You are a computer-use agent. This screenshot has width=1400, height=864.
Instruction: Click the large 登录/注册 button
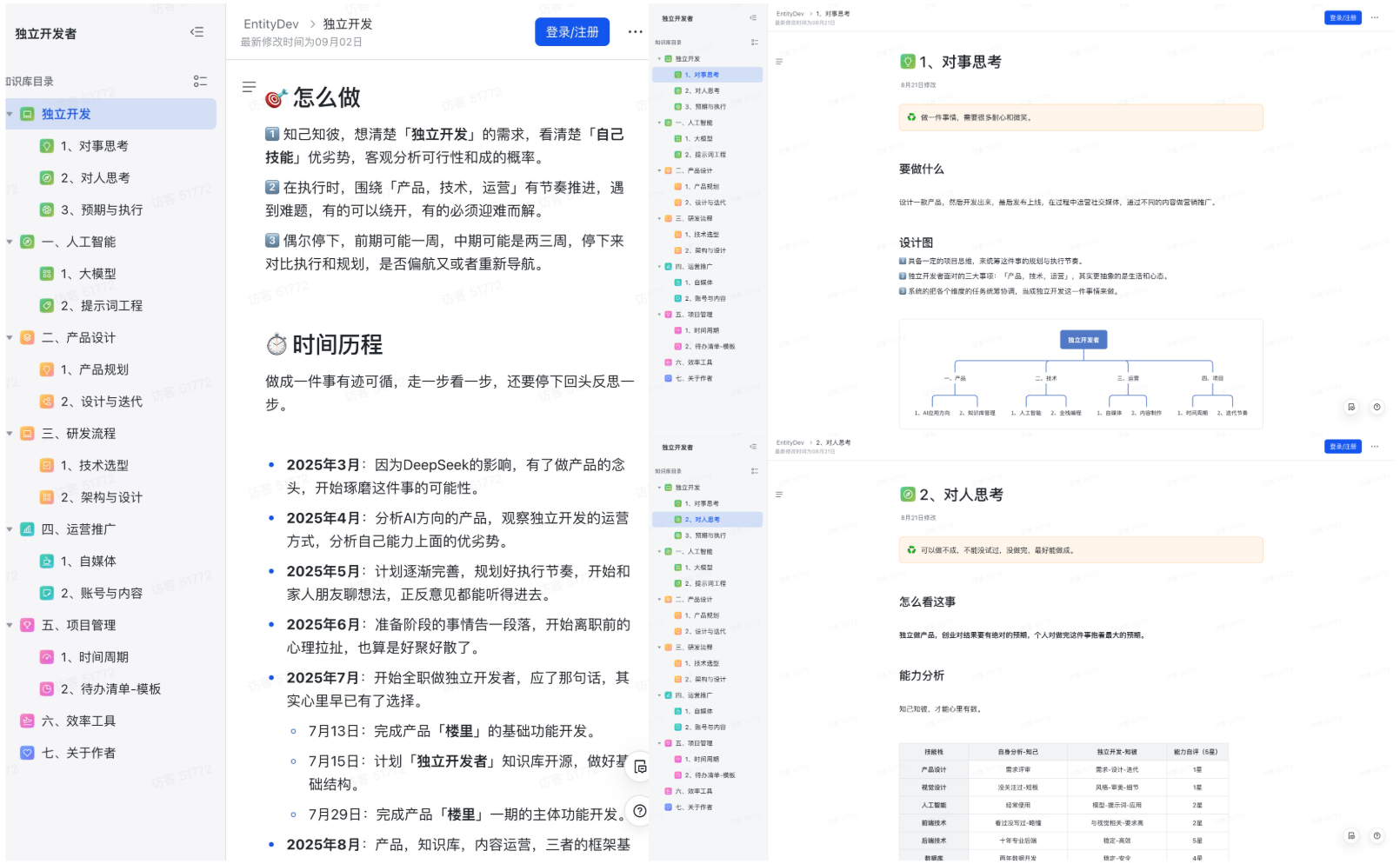(x=571, y=32)
